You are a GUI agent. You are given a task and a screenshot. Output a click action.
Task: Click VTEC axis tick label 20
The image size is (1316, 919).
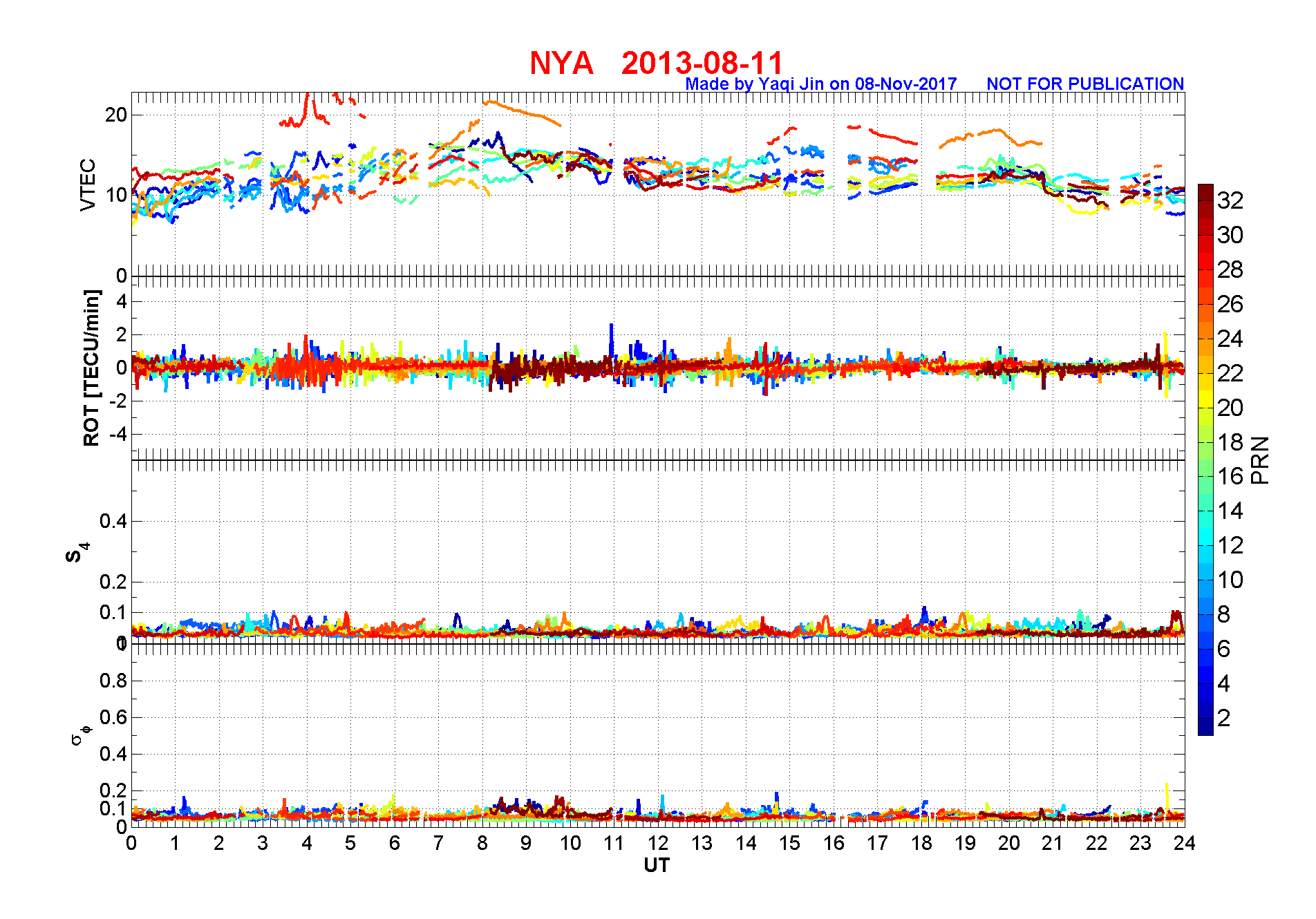coord(115,115)
